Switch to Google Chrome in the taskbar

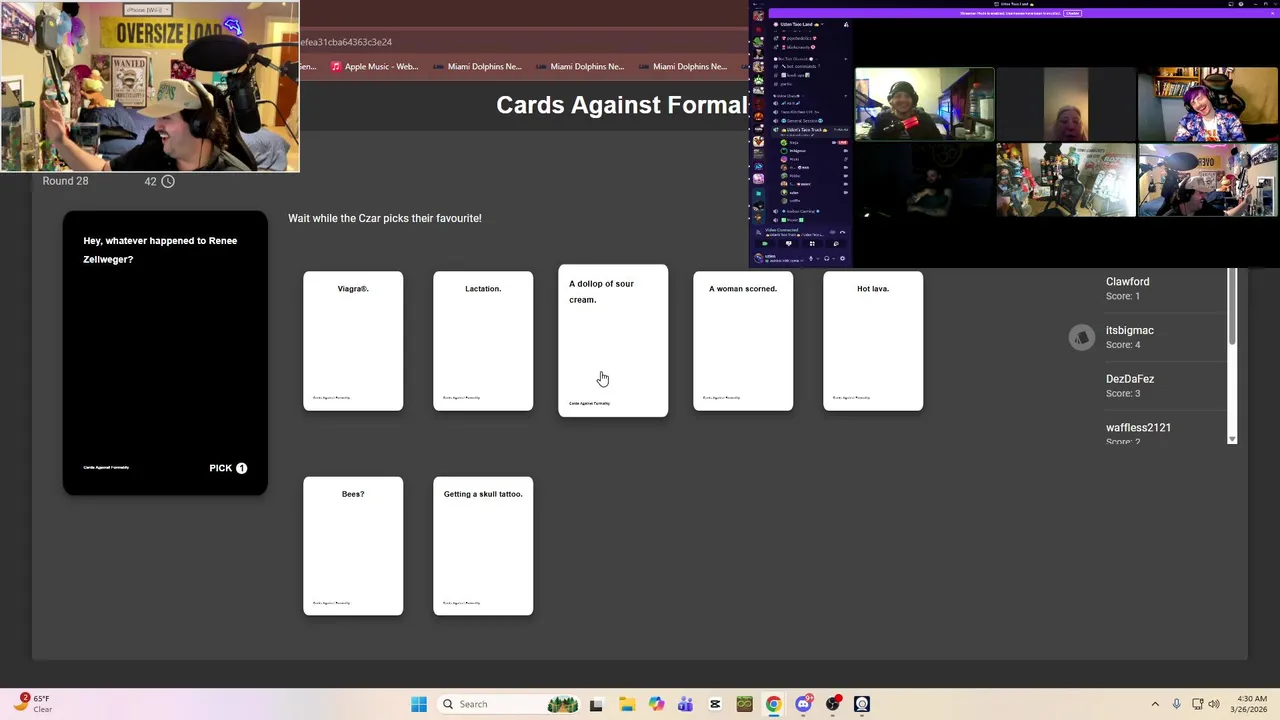coord(773,704)
